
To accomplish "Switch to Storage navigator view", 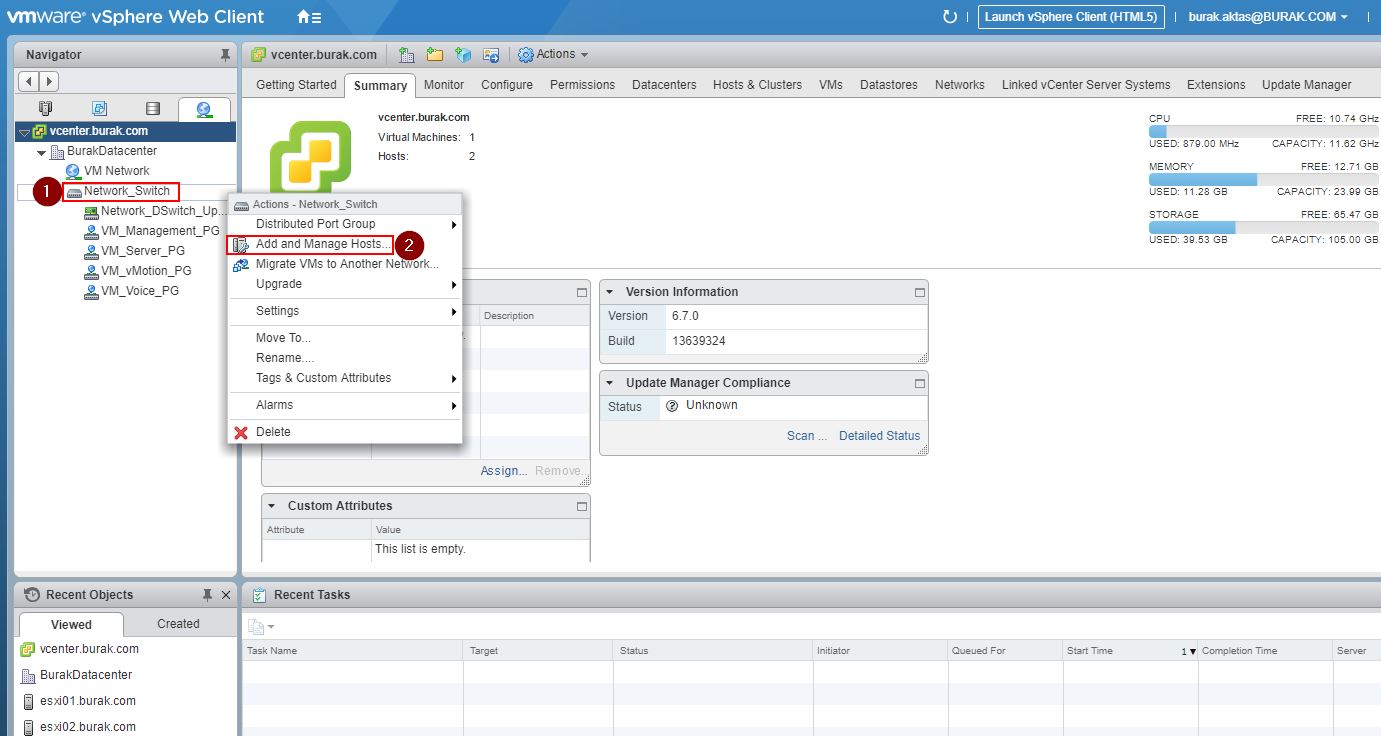I will point(152,109).
